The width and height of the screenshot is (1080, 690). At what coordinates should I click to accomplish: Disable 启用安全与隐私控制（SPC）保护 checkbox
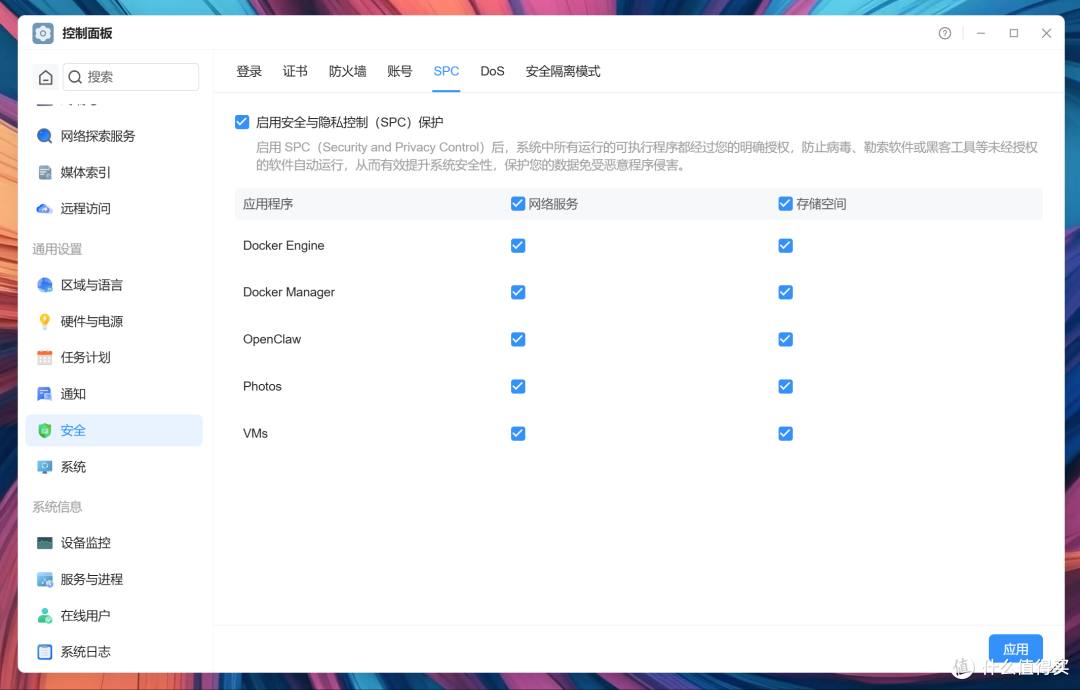point(242,122)
